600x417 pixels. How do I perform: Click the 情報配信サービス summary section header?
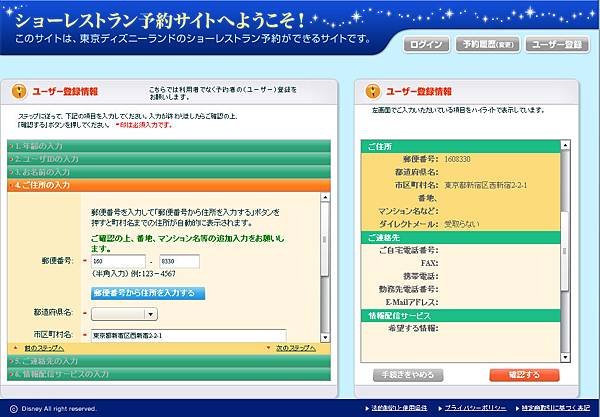pos(461,316)
